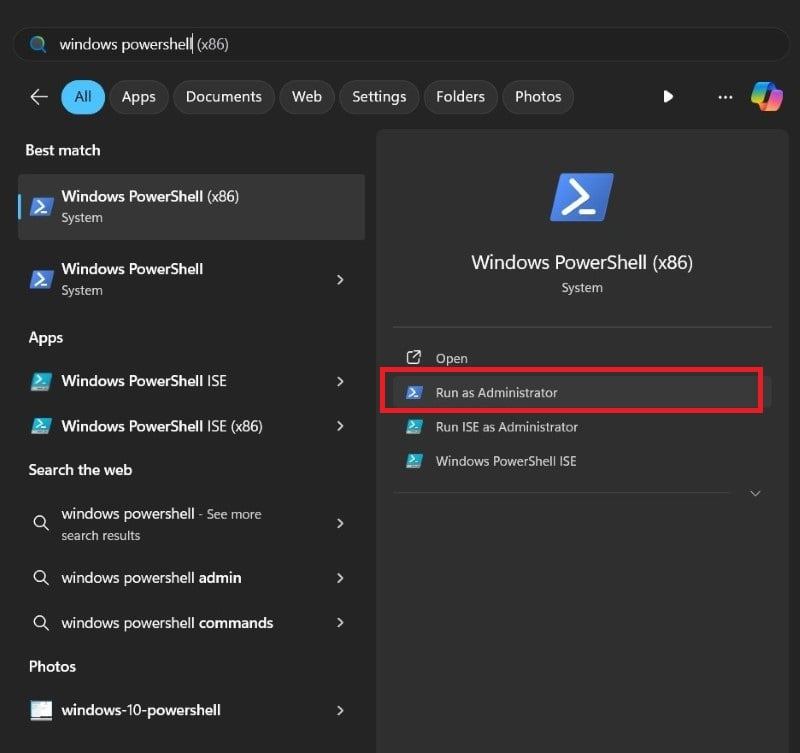Click 'windows powershell commands' web suggestion
The width and height of the screenshot is (800, 753).
[x=167, y=623]
